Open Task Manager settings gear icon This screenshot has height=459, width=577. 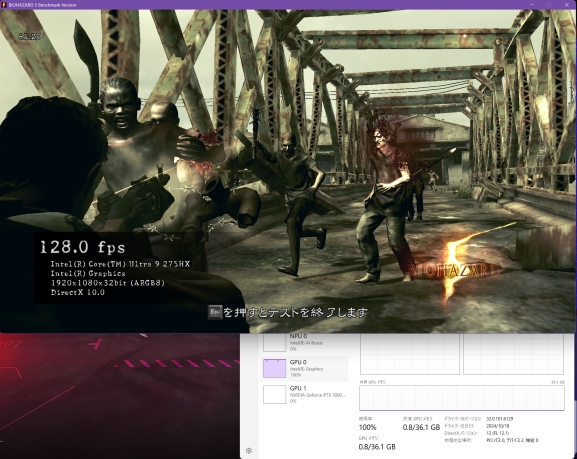click(x=249, y=451)
